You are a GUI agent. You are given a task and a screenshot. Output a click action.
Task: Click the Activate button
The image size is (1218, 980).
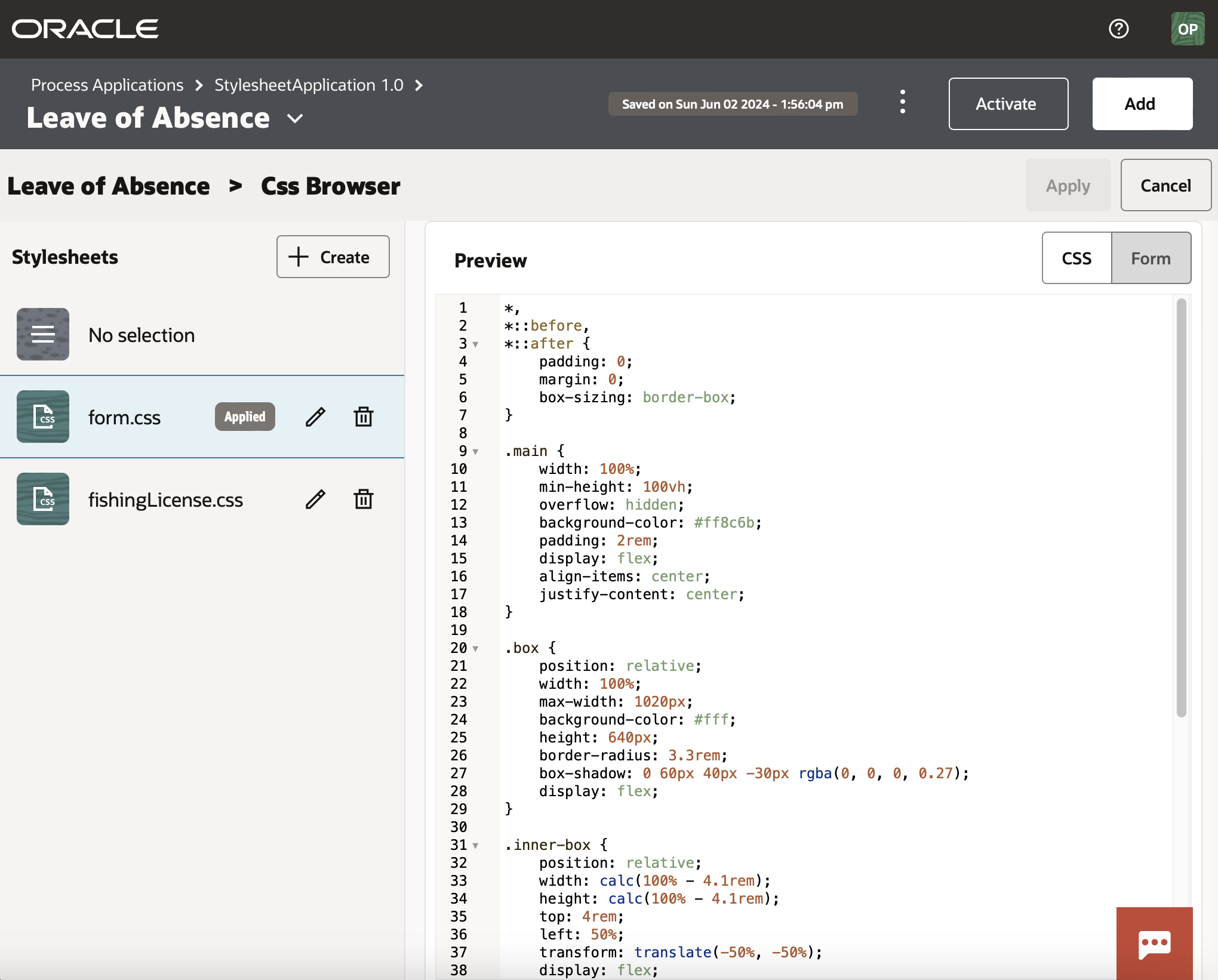click(1008, 103)
